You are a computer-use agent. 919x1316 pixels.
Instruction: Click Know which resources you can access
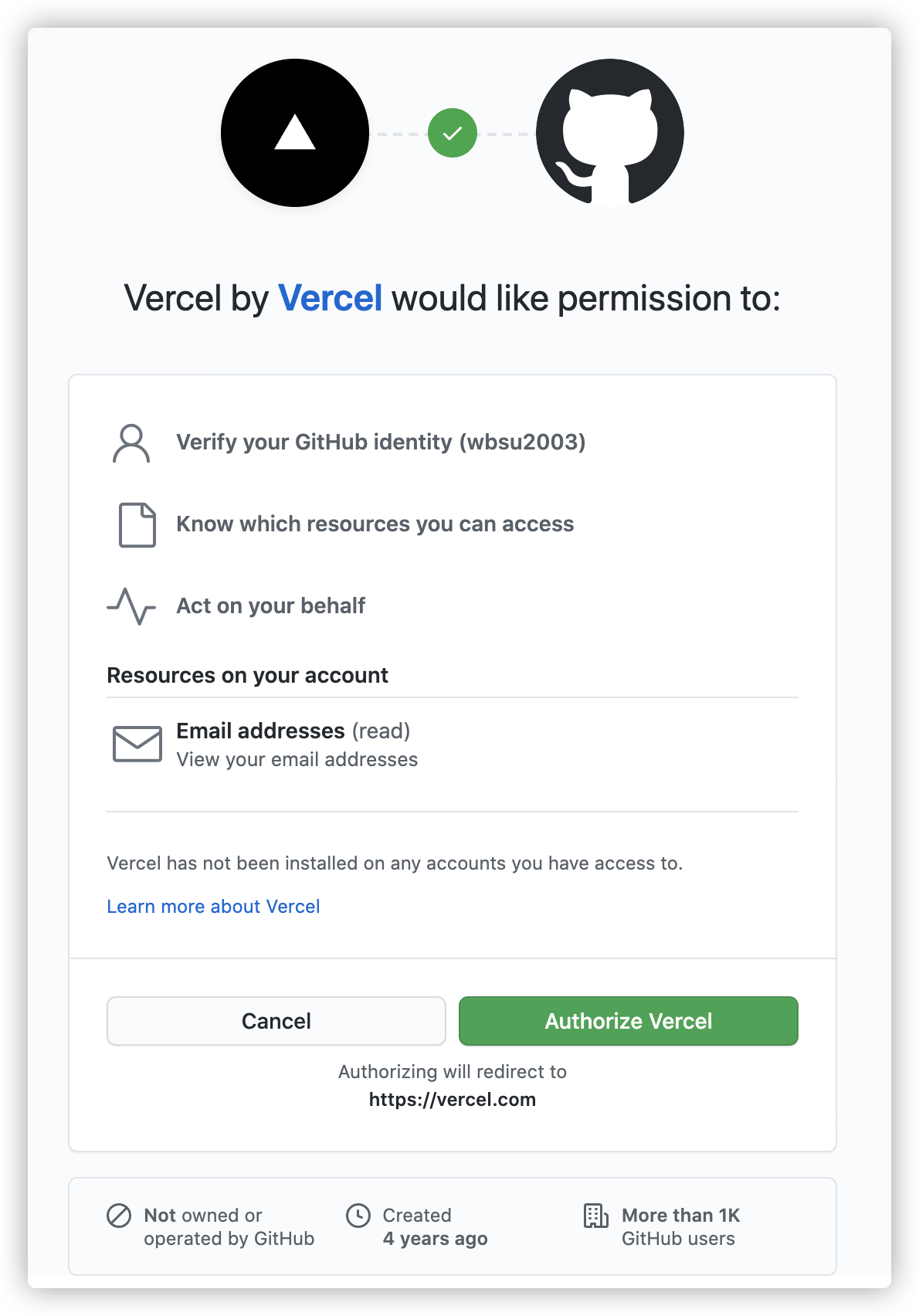click(x=375, y=524)
